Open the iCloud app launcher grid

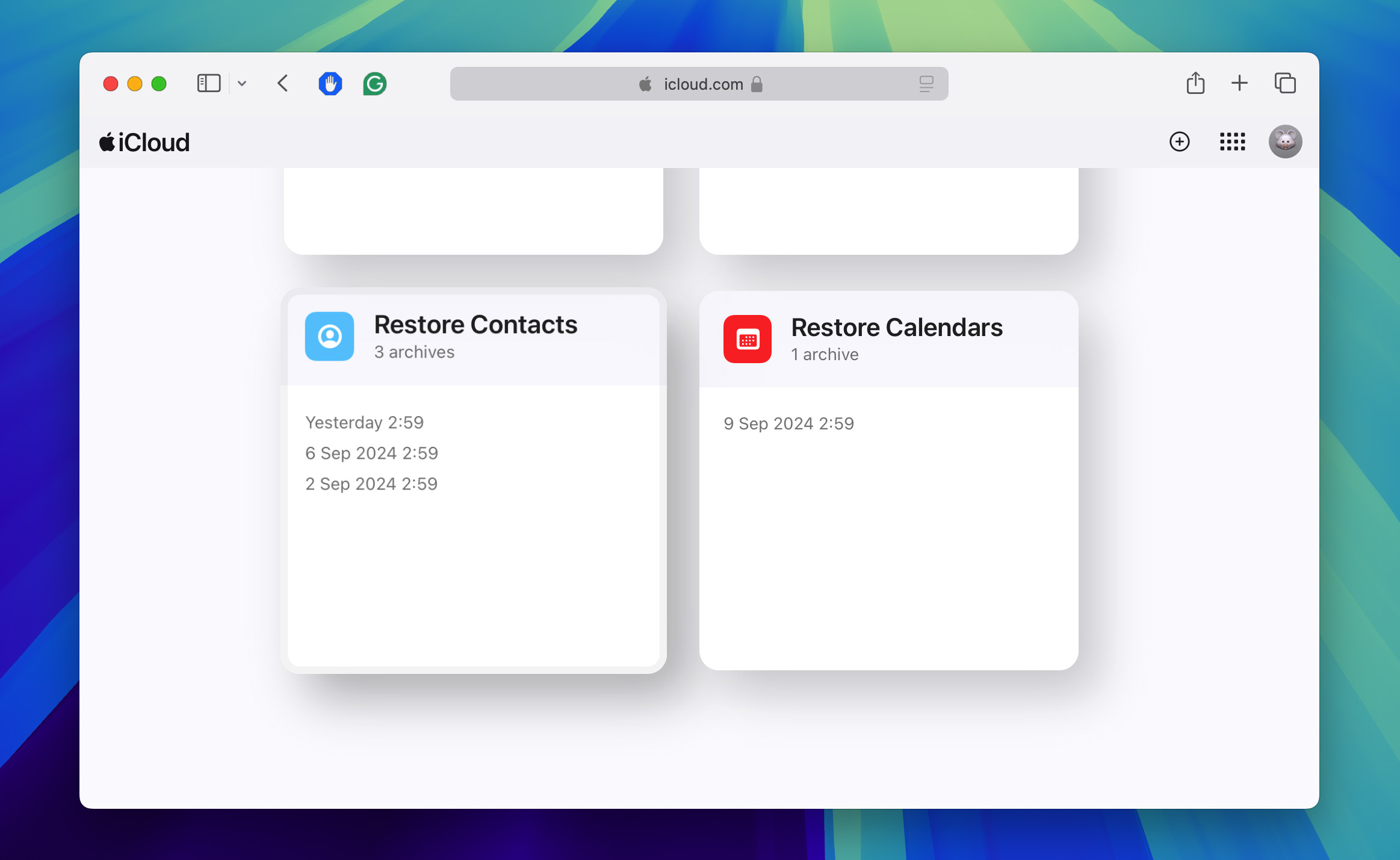[1232, 142]
